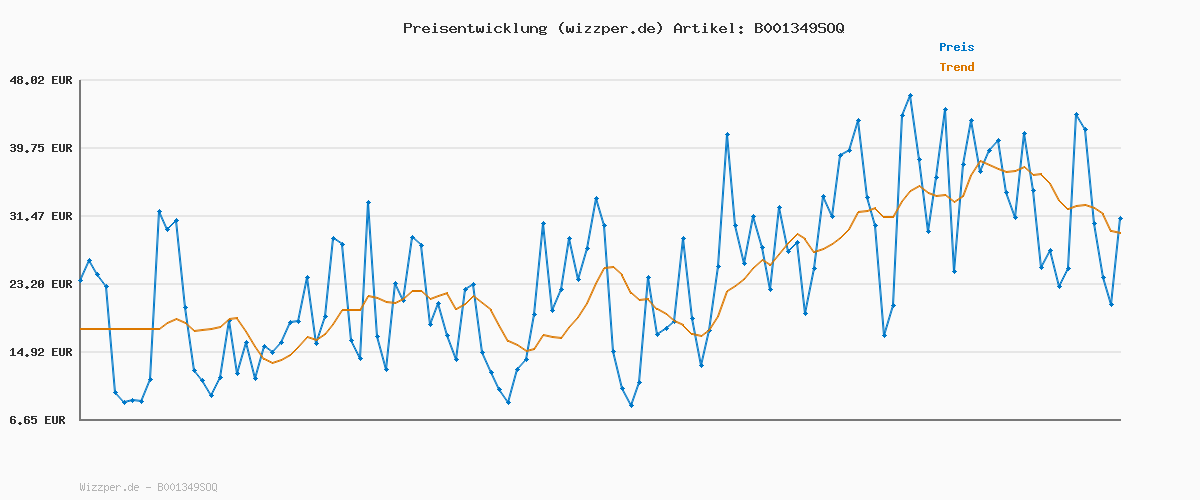
Task: Select the first price data point at left
Action: [x=81, y=280]
